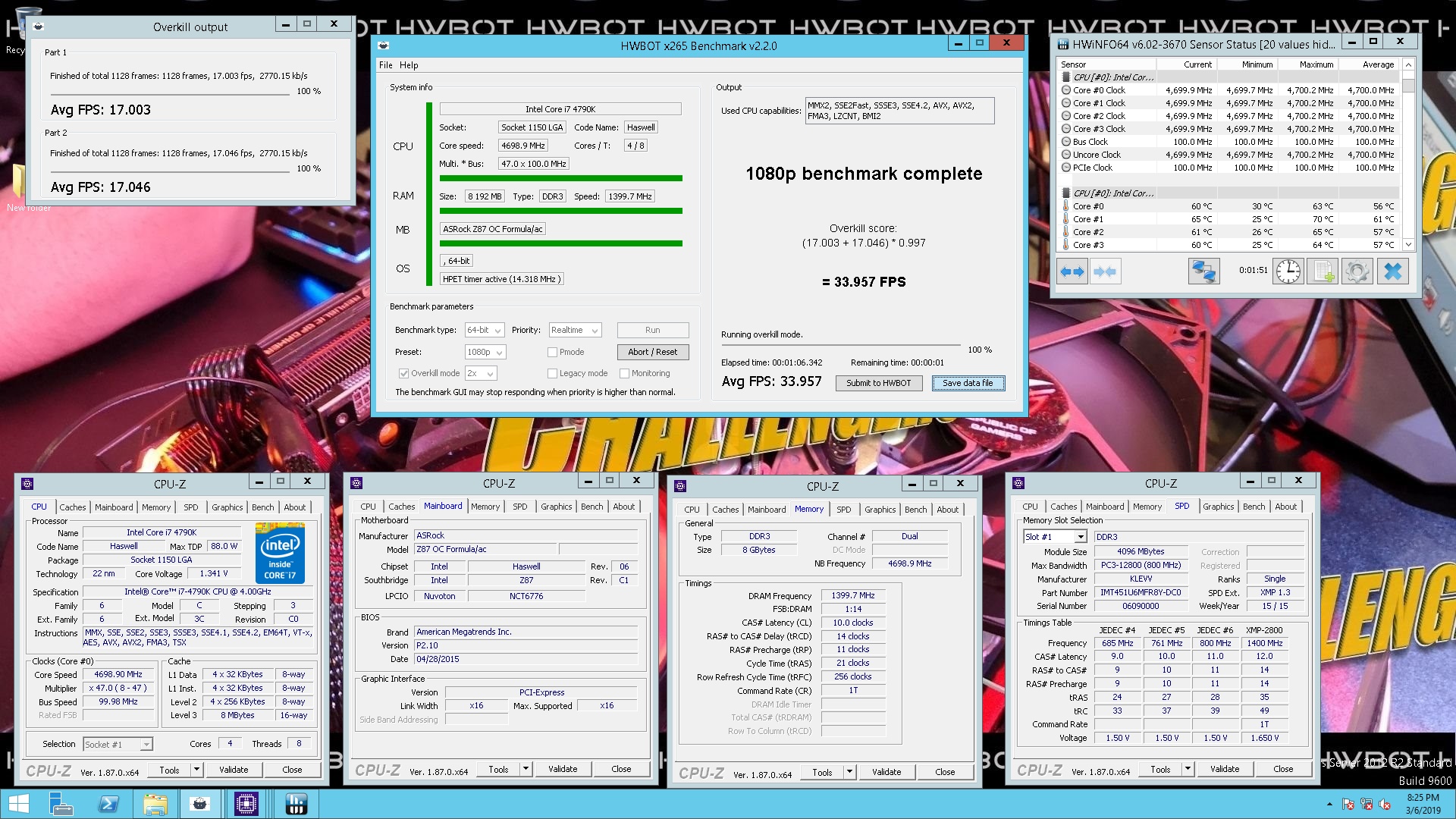Click Close button in SPD CPU-Z window

pos(1283,769)
